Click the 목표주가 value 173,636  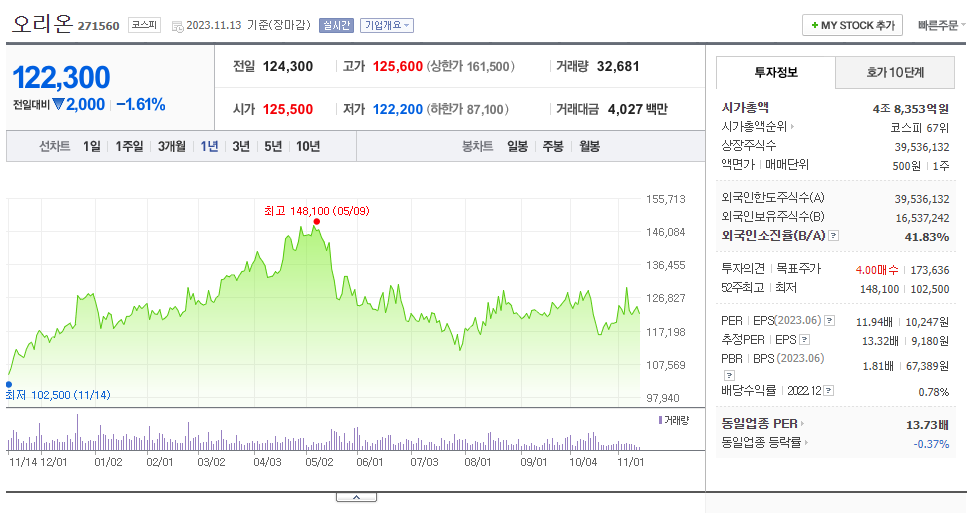click(930, 270)
